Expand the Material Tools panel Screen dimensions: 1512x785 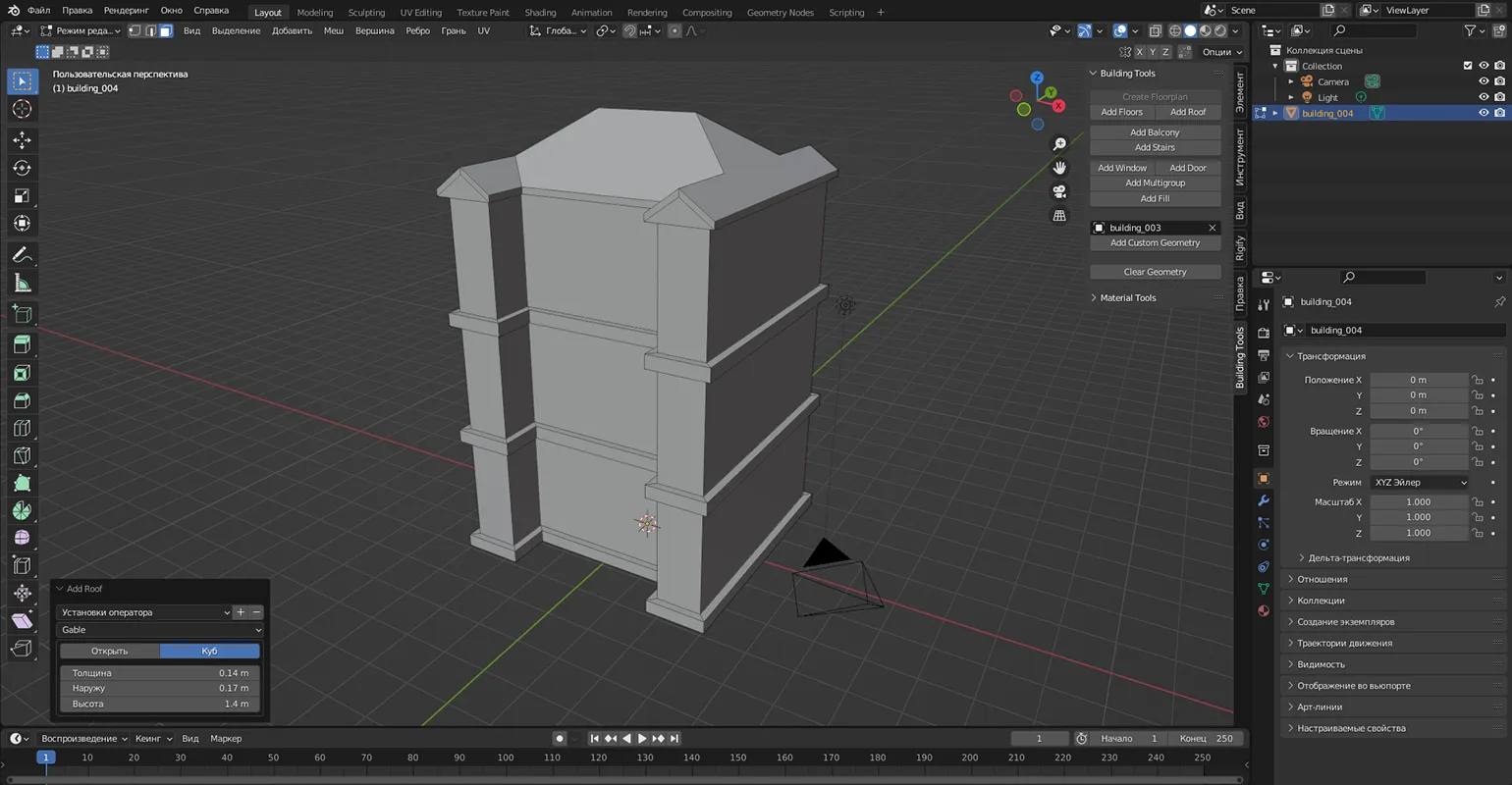pos(1127,297)
